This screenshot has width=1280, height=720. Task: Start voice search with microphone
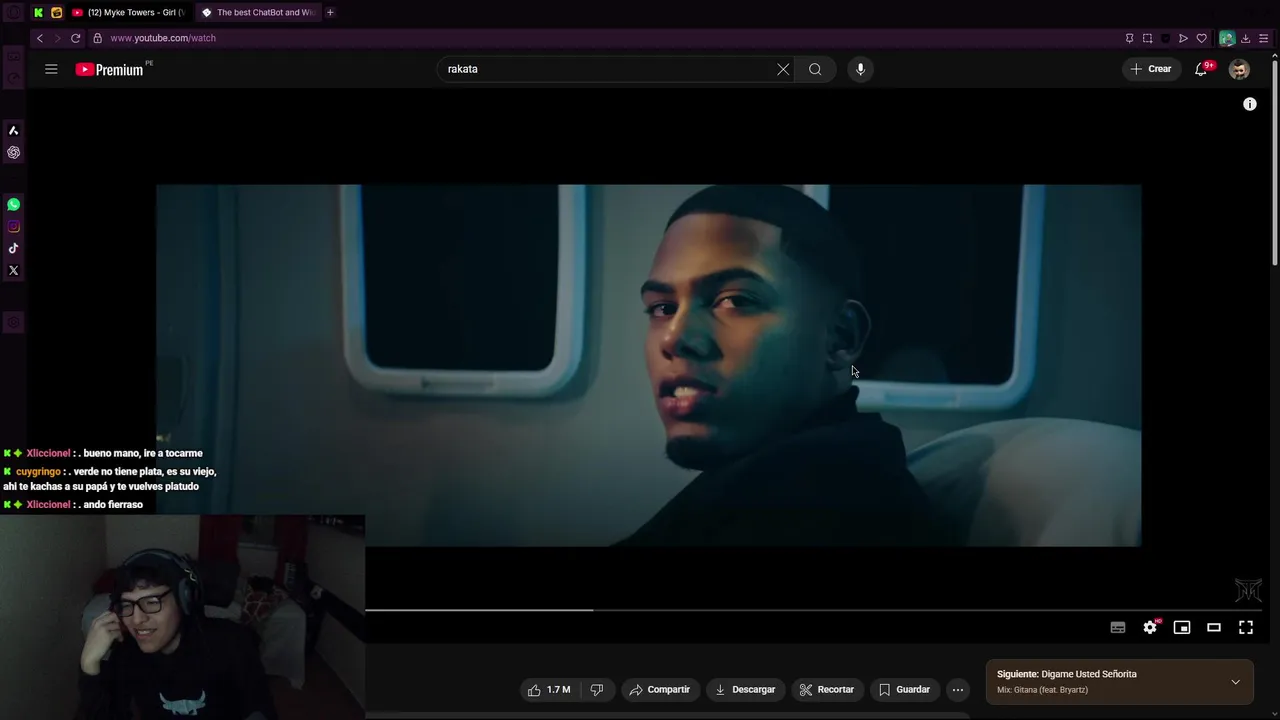click(x=860, y=69)
